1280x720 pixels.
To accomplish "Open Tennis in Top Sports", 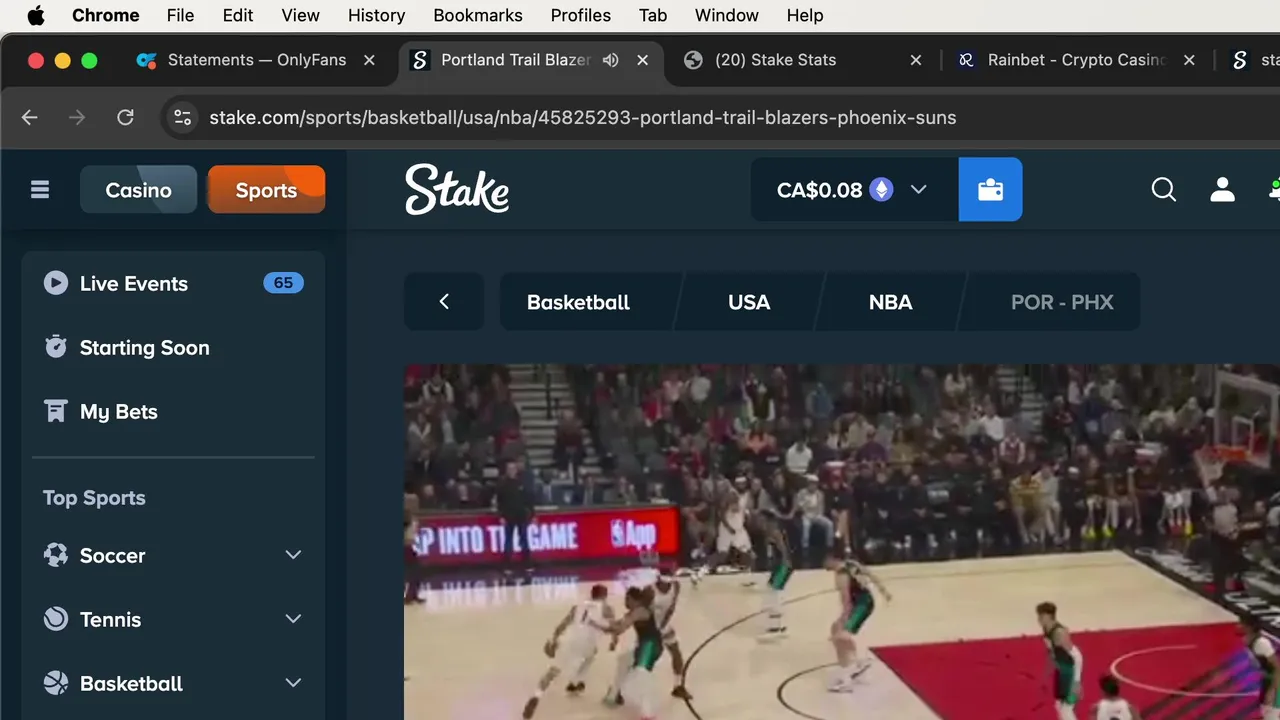I will click(x=173, y=620).
